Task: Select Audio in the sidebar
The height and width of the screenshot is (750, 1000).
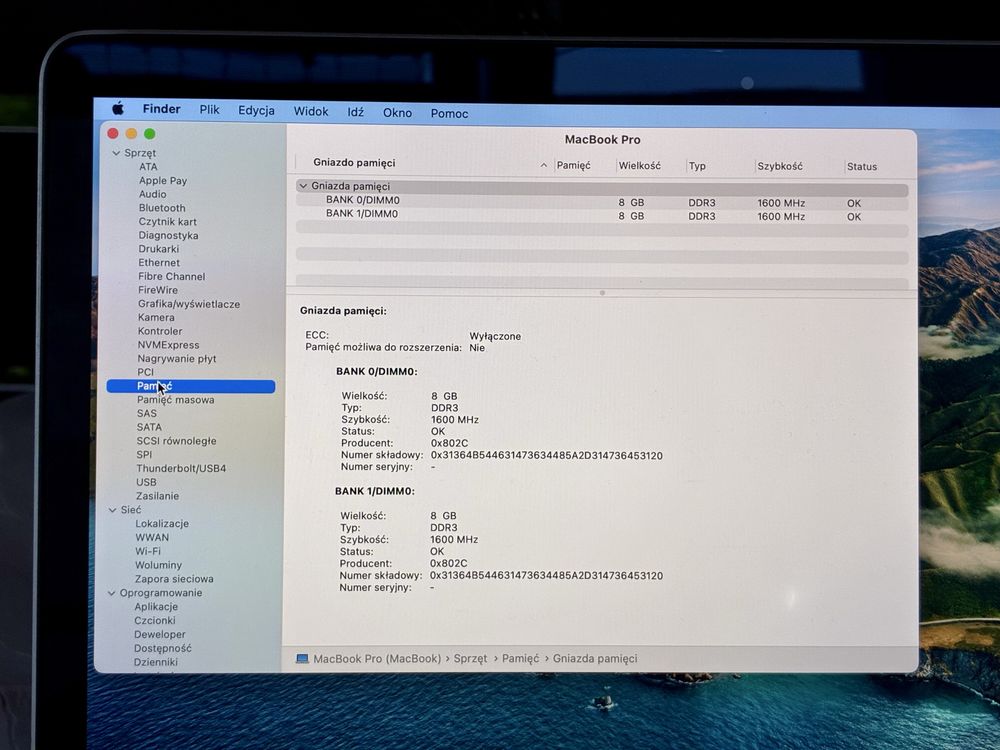Action: pyautogui.click(x=152, y=194)
